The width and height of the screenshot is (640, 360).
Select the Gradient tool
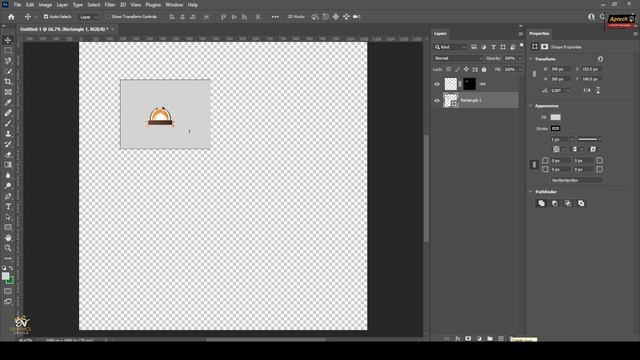click(x=8, y=165)
